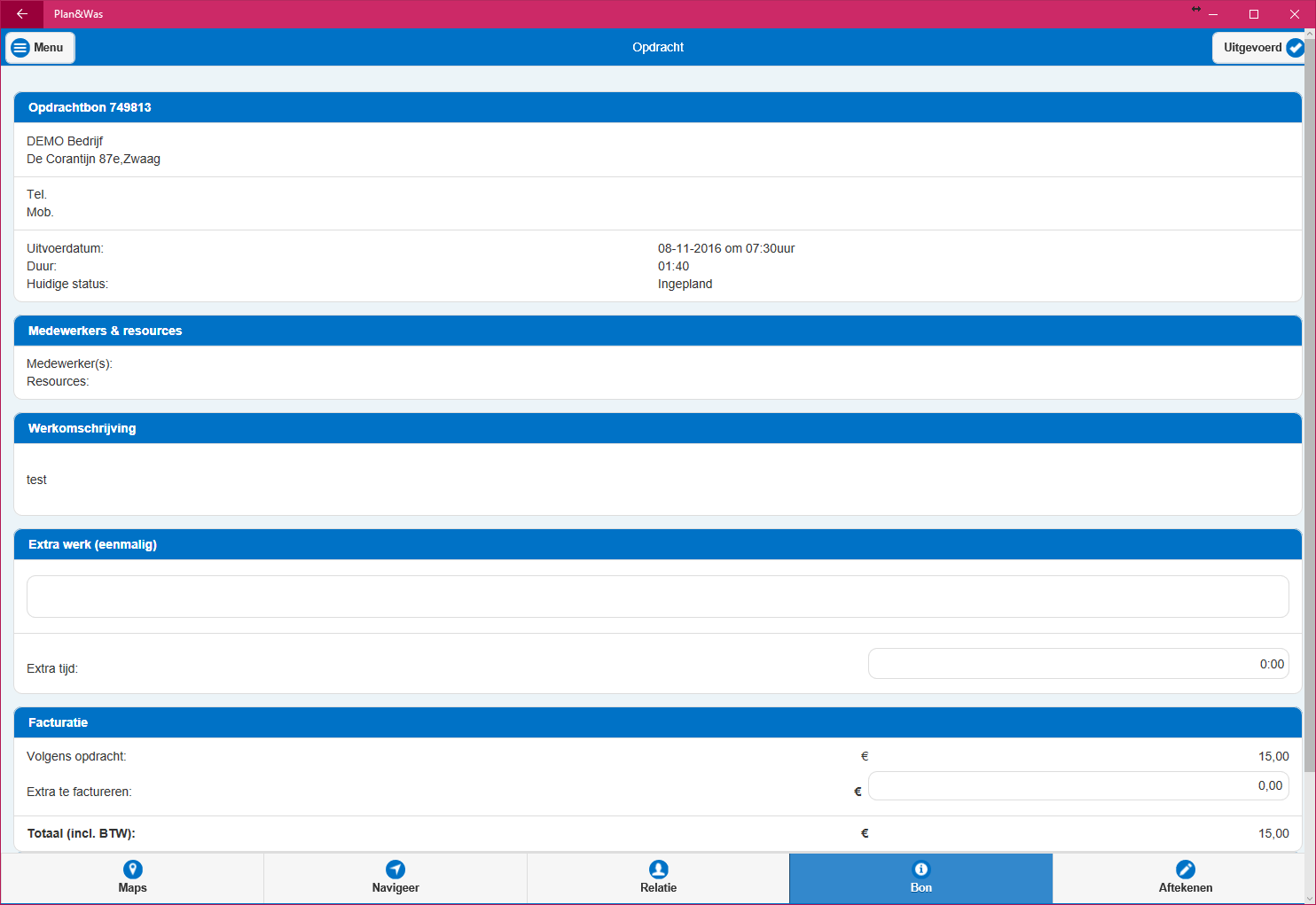
Task: Click the Extra te factureren label
Action: point(79,792)
